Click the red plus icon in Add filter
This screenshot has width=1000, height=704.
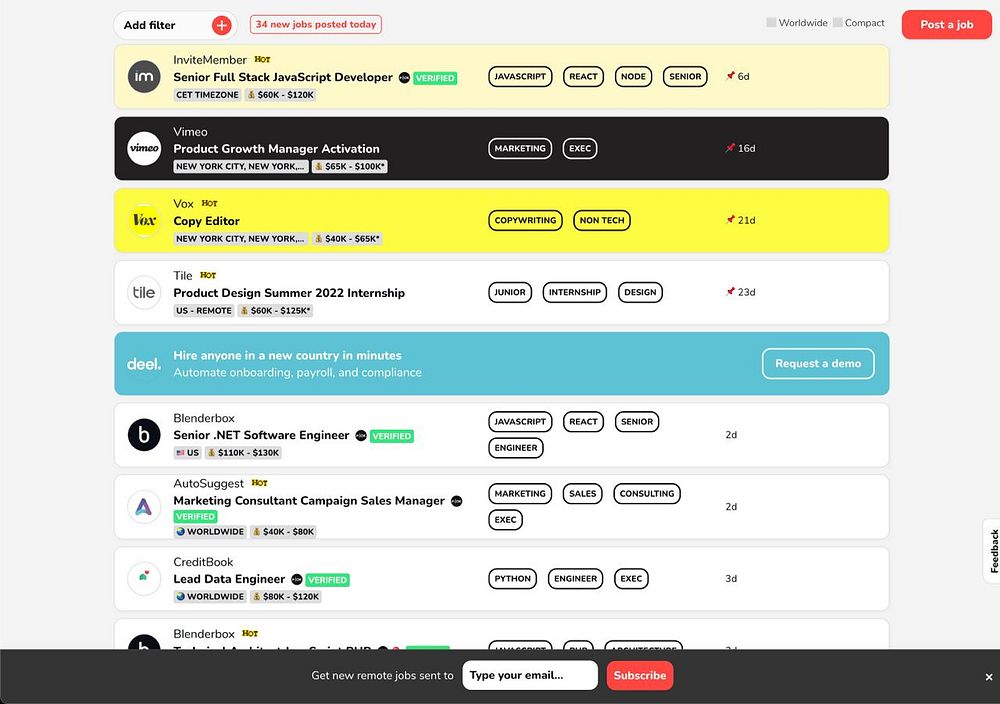coord(221,25)
